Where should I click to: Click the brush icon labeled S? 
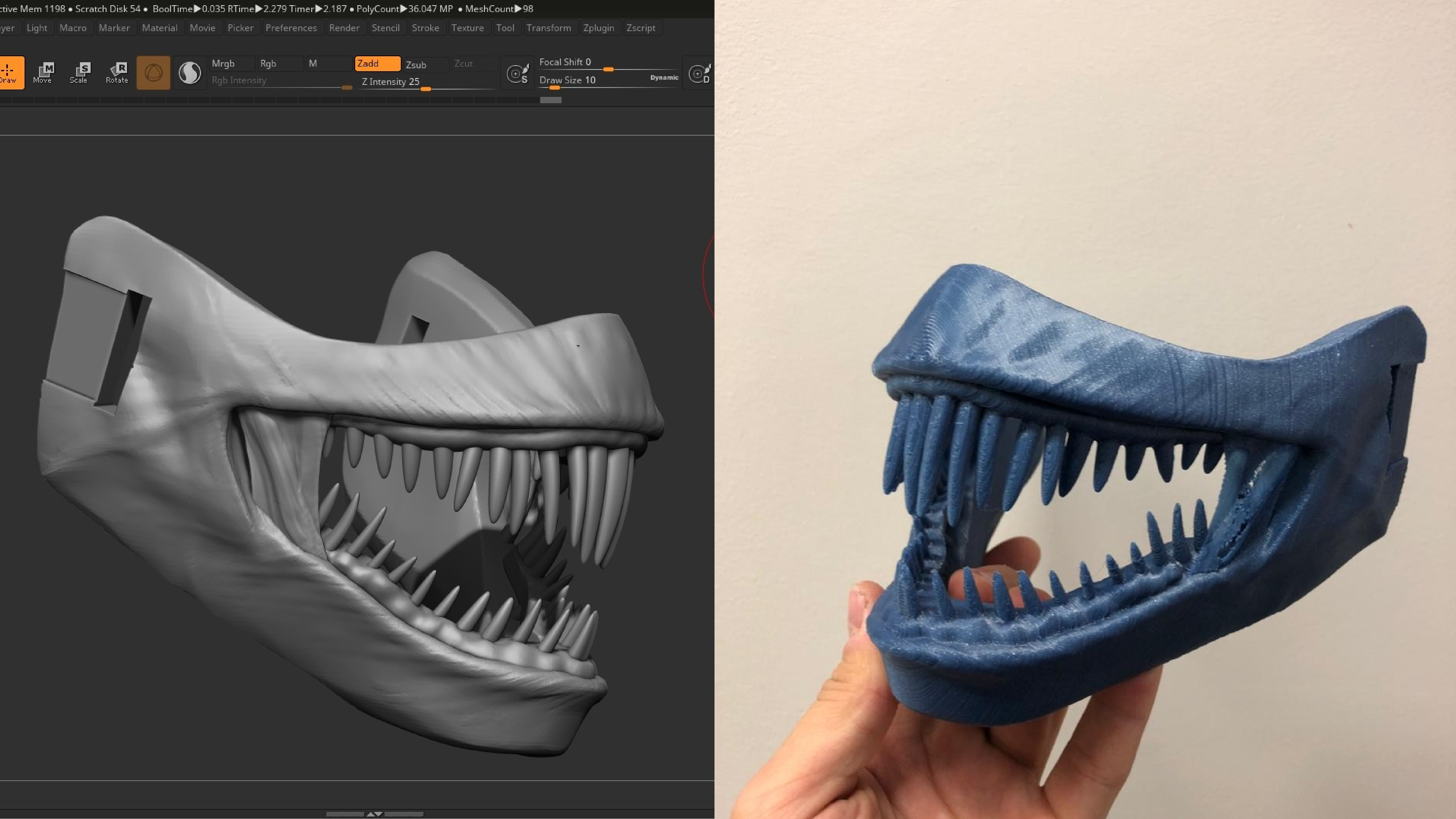click(518, 73)
